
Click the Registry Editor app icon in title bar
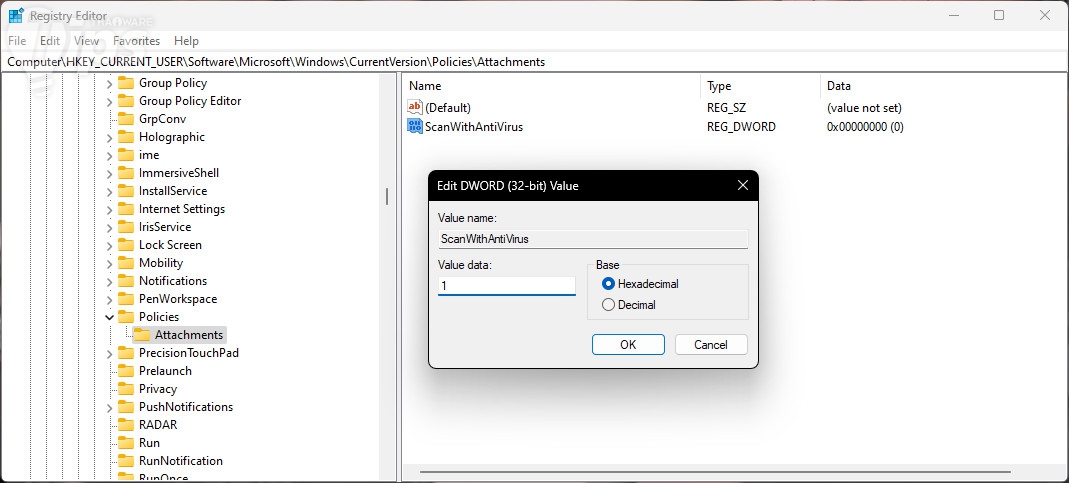[x=16, y=15]
